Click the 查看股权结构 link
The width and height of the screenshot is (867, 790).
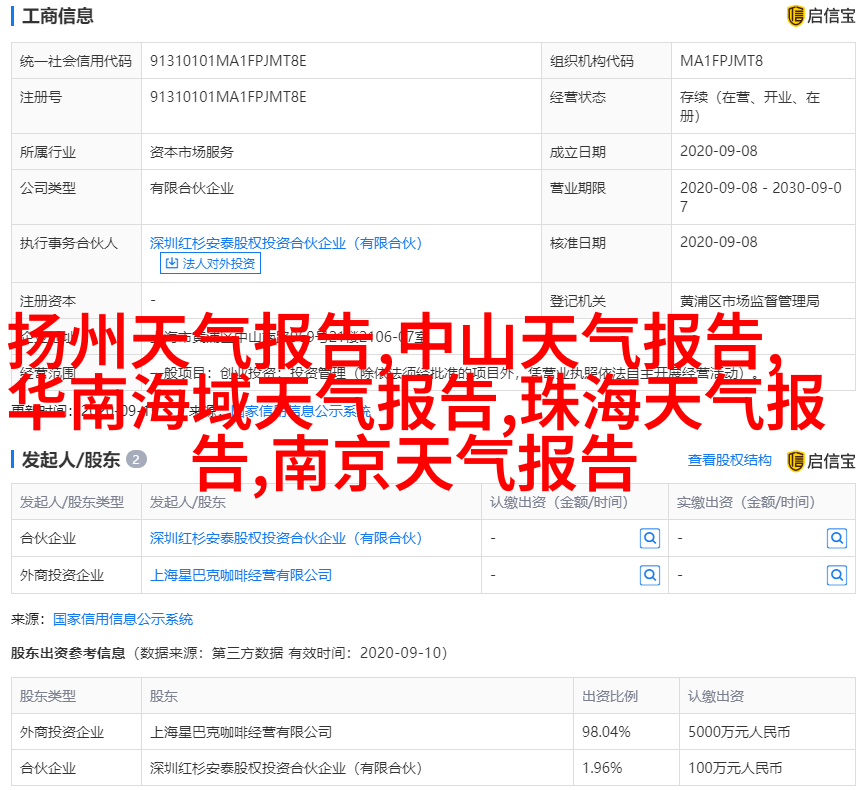point(729,461)
